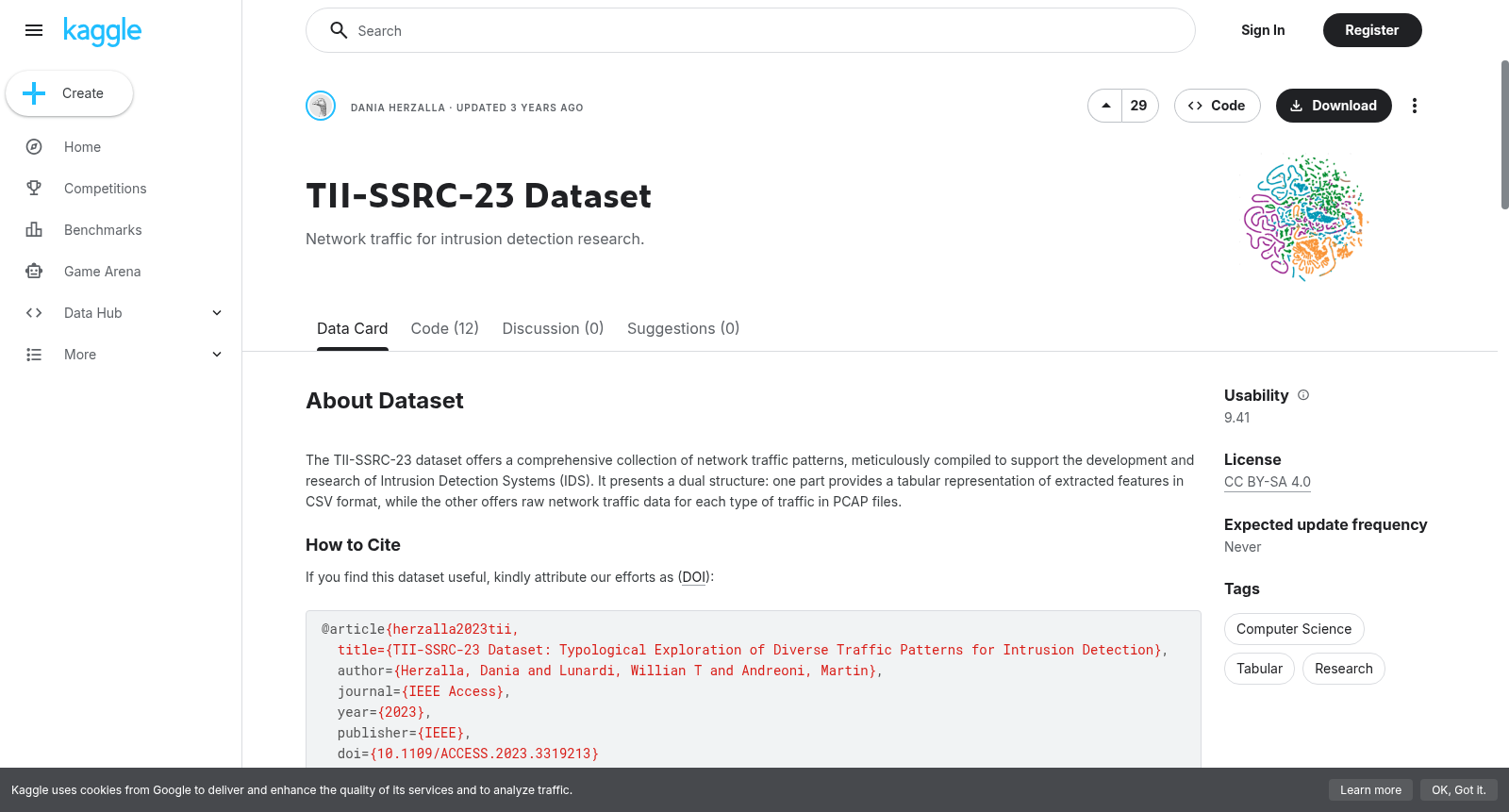Click the search magnifier icon

(x=339, y=30)
